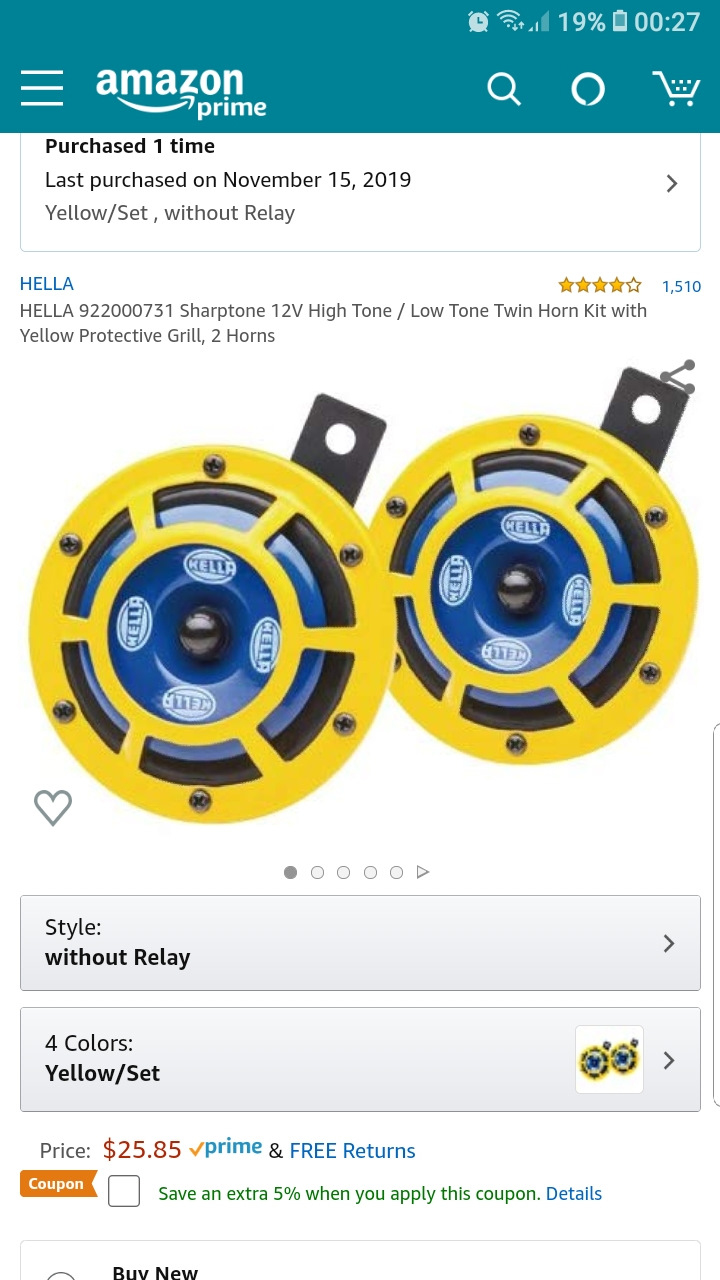Open the FREE Returns link
This screenshot has height=1280, width=720.
352,1151
